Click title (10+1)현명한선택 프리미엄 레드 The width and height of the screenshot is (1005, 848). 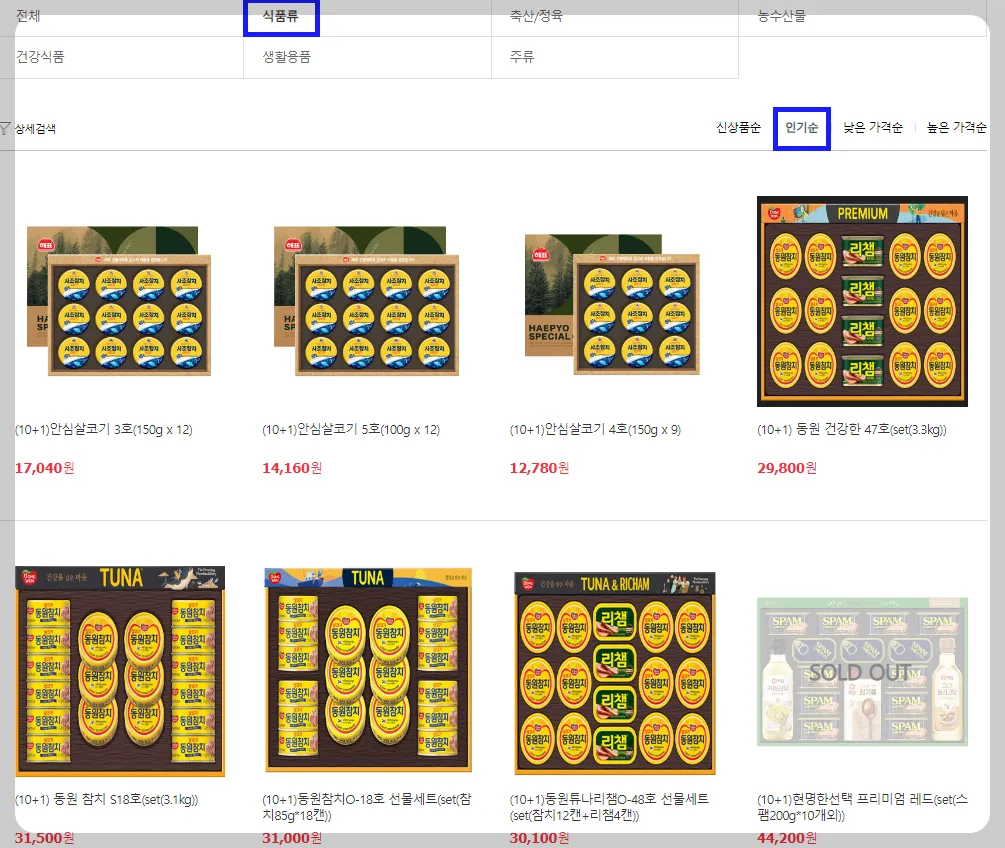click(x=862, y=807)
